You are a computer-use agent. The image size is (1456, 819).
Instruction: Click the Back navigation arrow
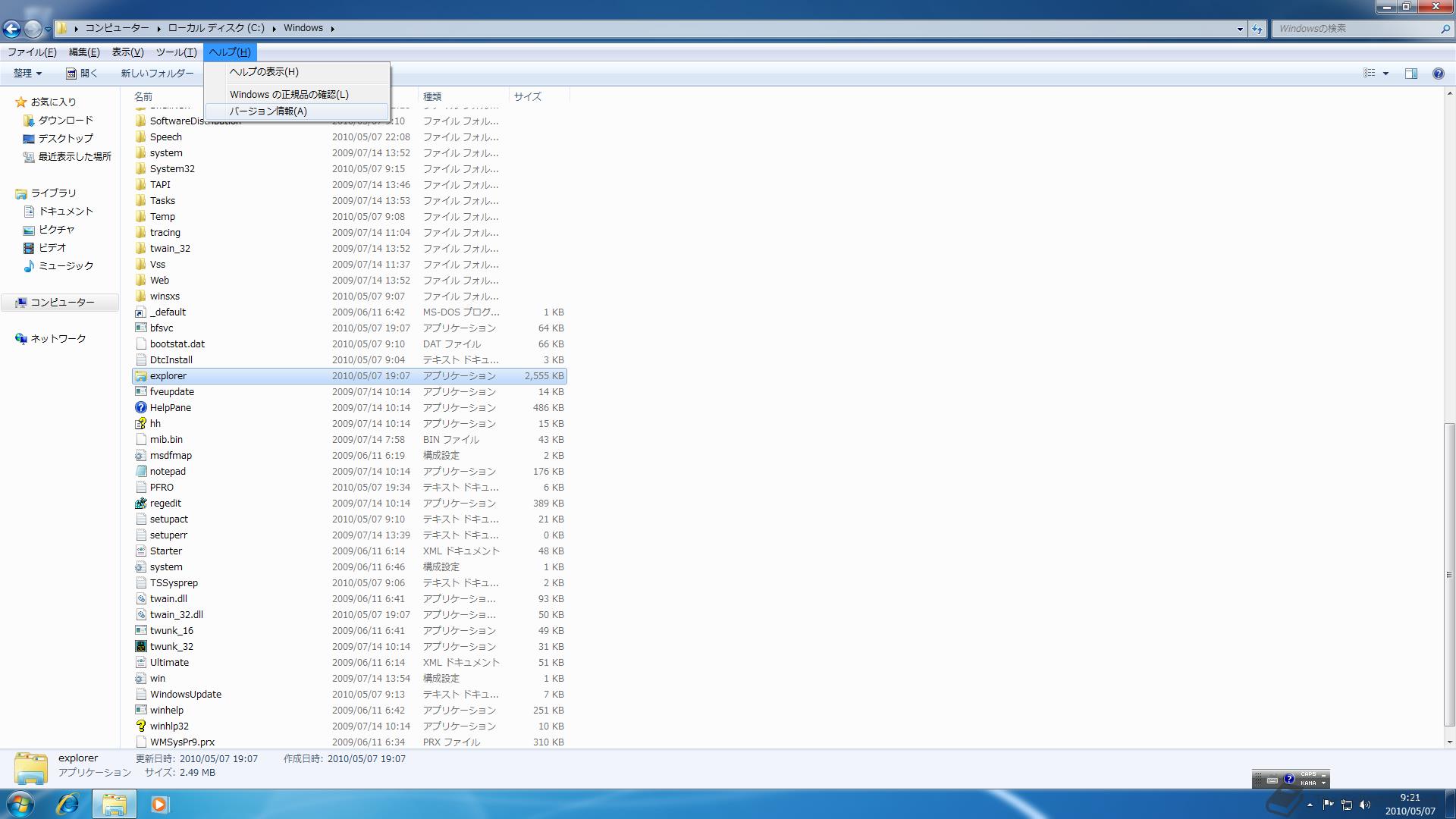11,29
